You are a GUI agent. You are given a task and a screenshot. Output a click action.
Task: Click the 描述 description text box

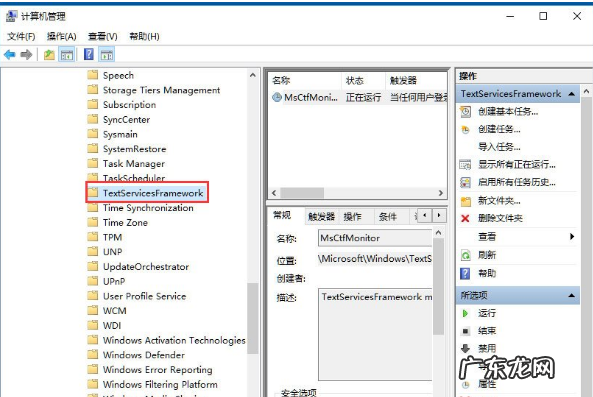(375, 334)
